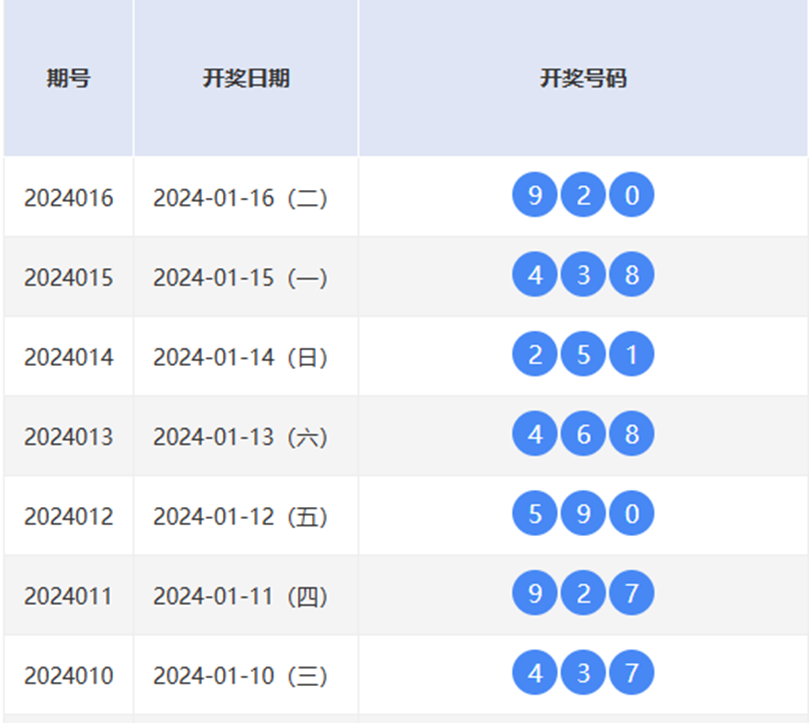This screenshot has width=809, height=723.
Task: Select ball 5 in issue 2024014 row
Action: (x=583, y=355)
